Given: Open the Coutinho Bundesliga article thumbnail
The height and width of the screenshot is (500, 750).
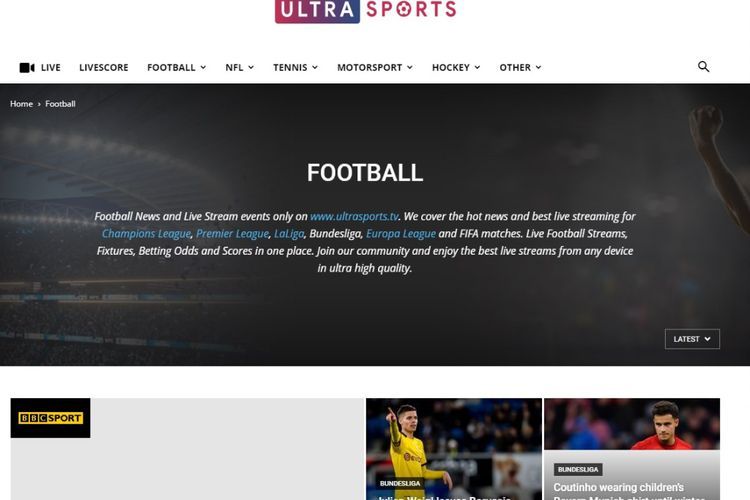Looking at the screenshot, I should [632, 449].
